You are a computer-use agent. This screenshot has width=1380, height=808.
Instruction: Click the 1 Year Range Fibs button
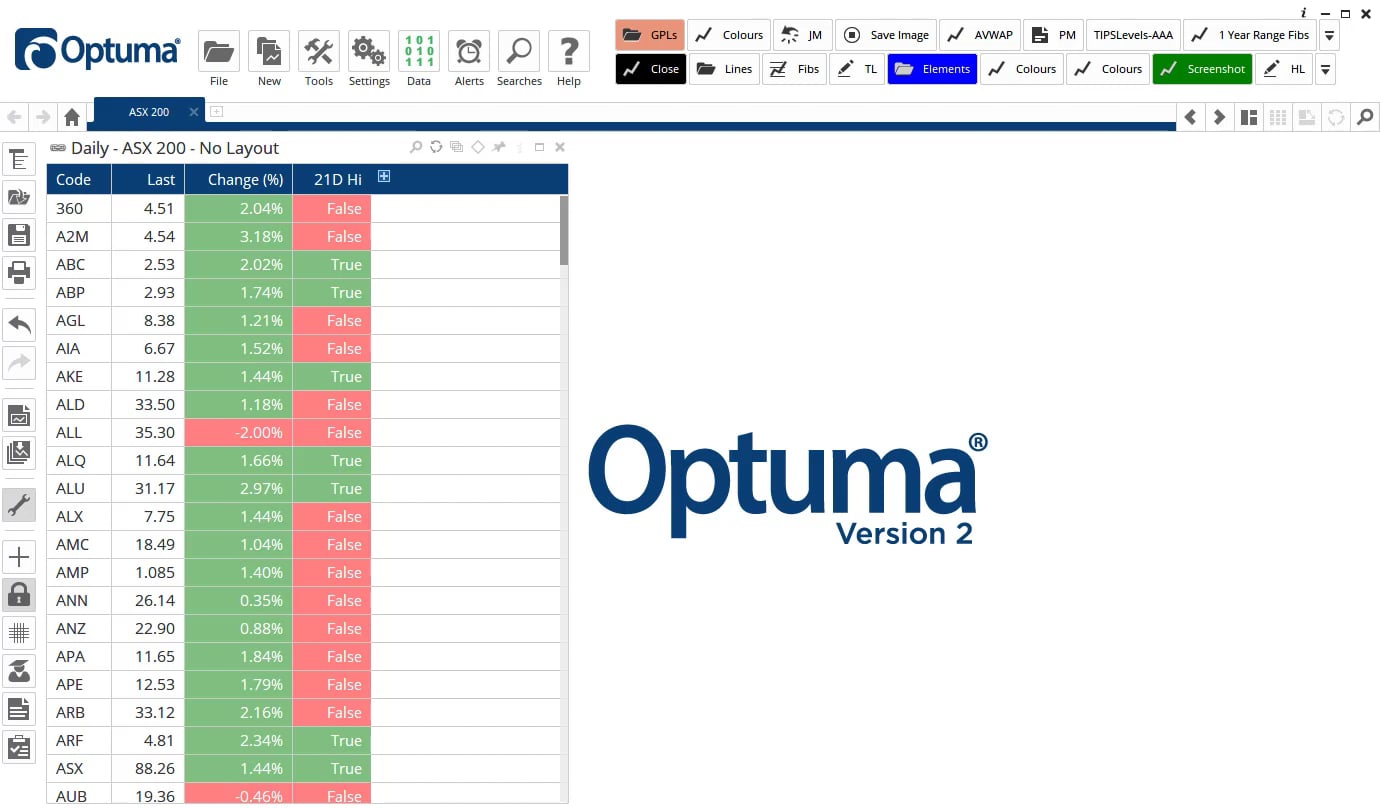[1250, 35]
